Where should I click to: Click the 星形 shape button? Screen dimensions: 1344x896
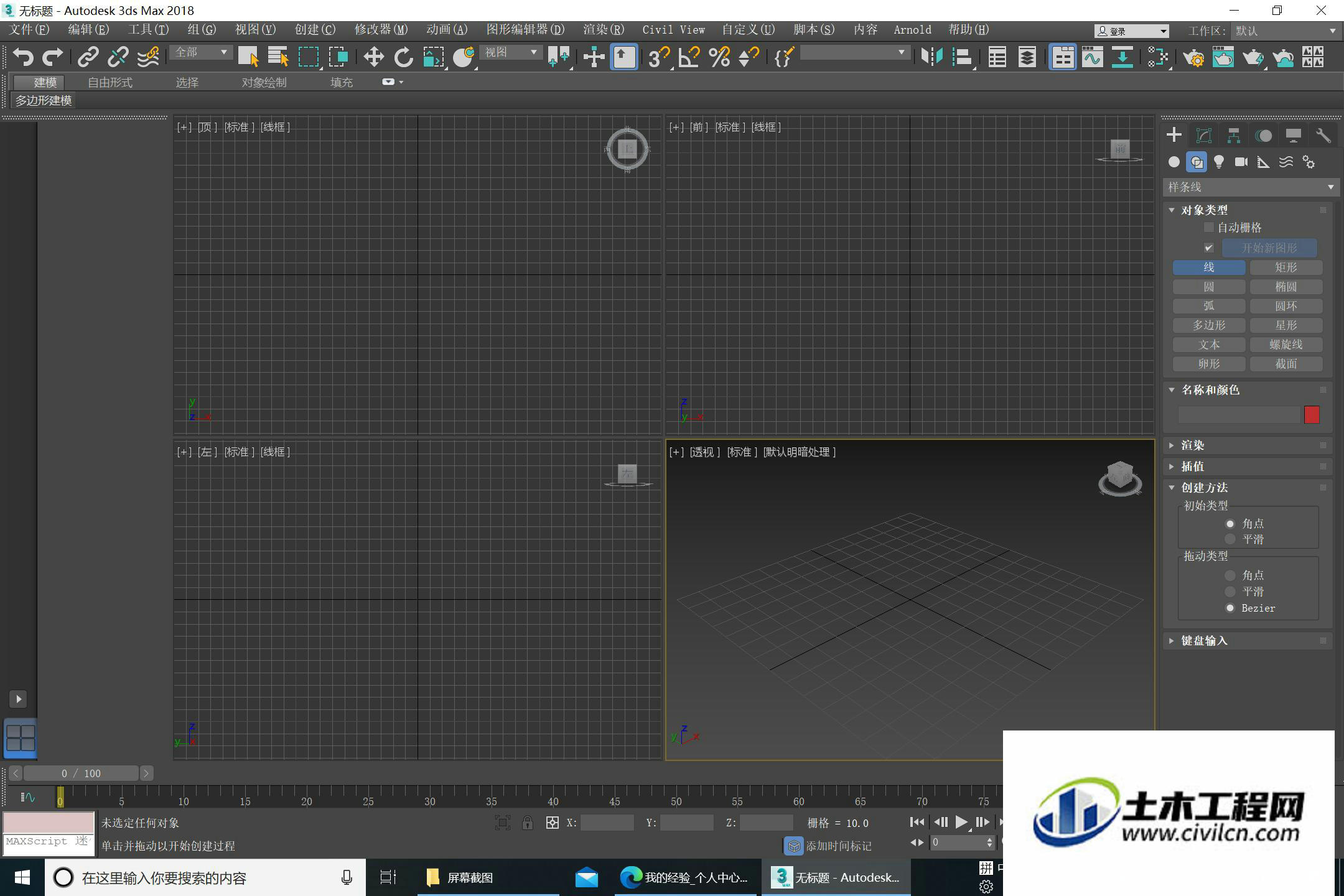[x=1286, y=325]
